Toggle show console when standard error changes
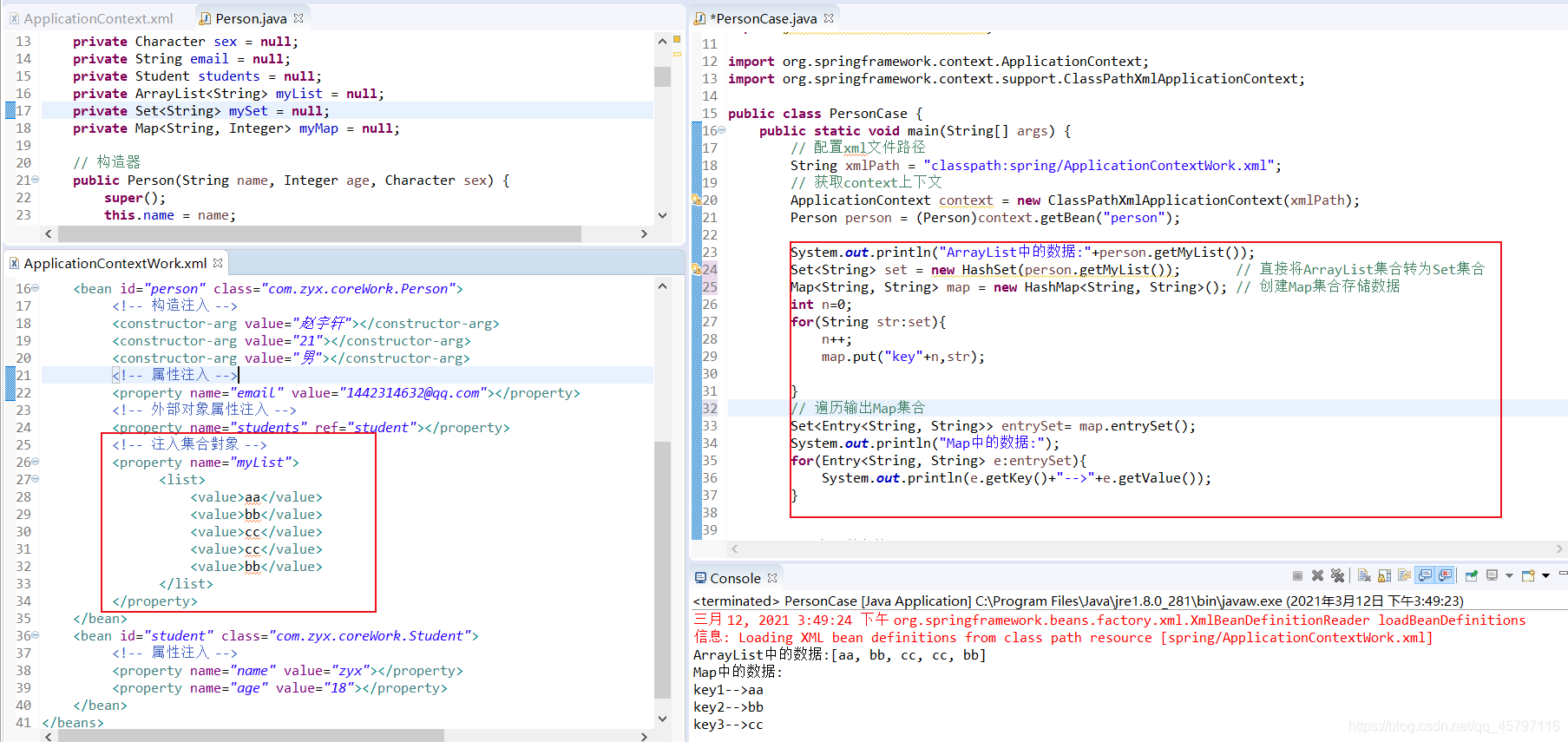This screenshot has width=1568, height=742. click(1445, 575)
